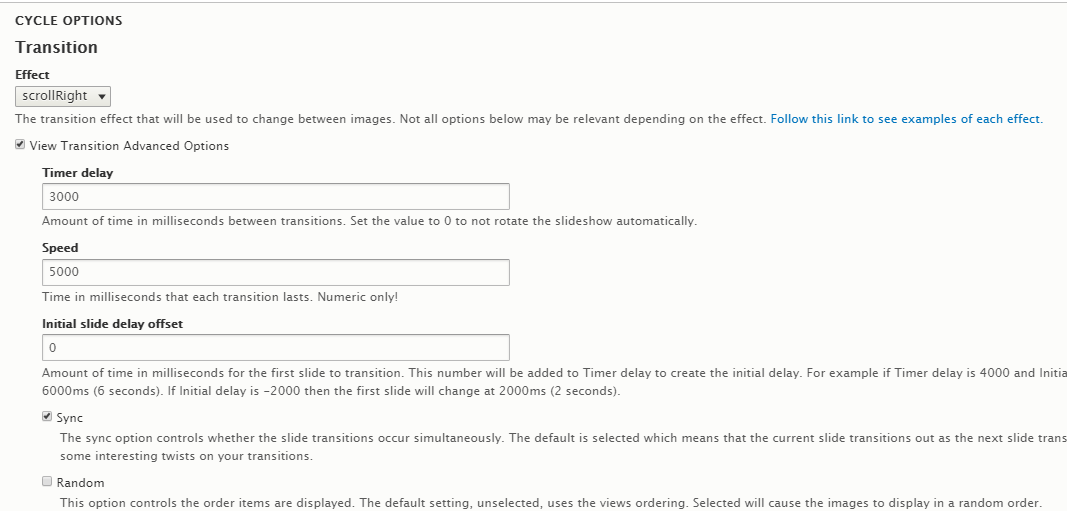Open the Effect dropdown showing scrollRight
1067x511 pixels.
click(x=62, y=96)
